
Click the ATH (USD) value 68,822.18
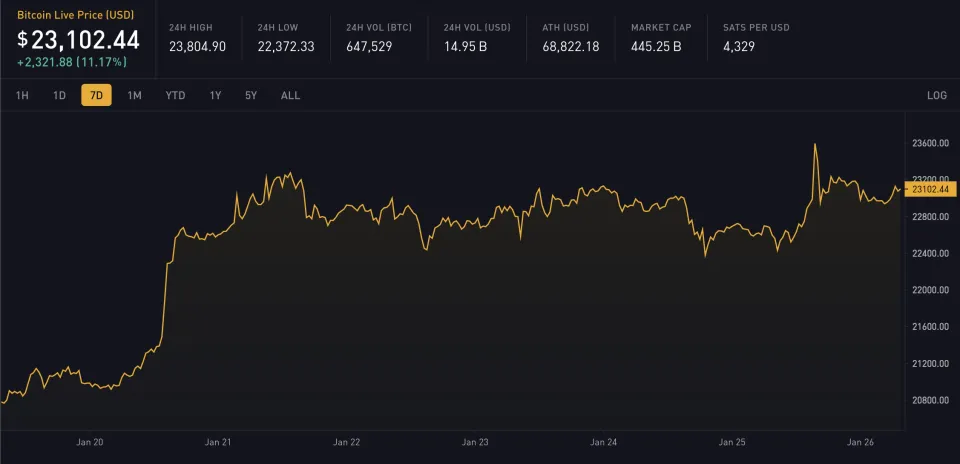pos(568,46)
